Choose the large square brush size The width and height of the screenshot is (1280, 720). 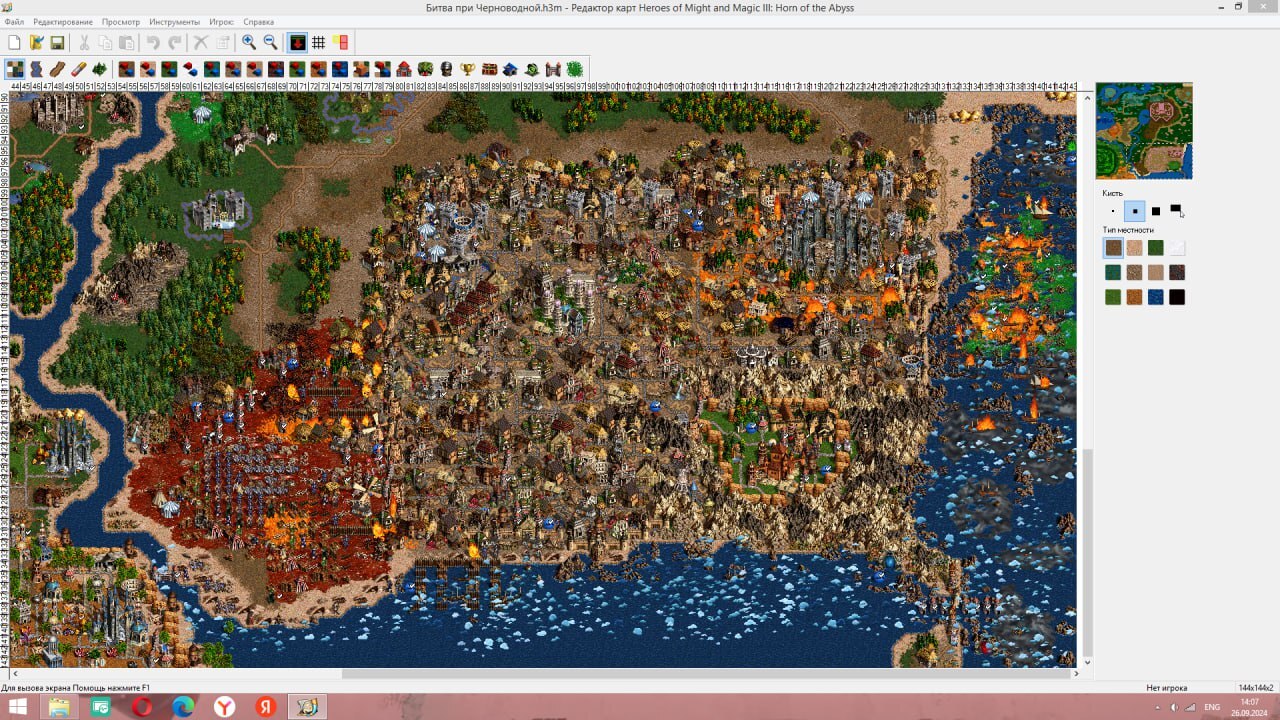coord(1156,211)
